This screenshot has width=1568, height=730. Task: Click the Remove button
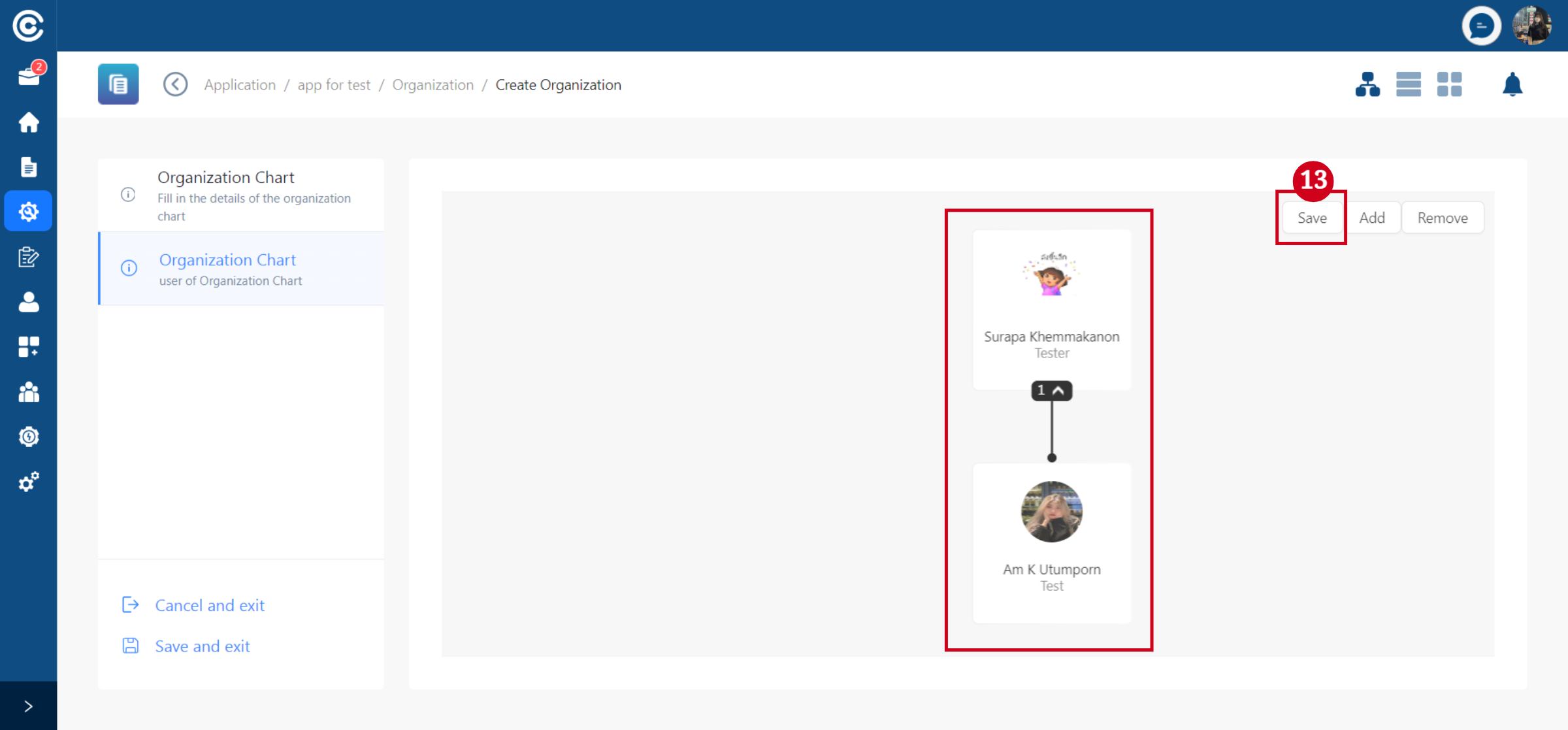[1443, 218]
